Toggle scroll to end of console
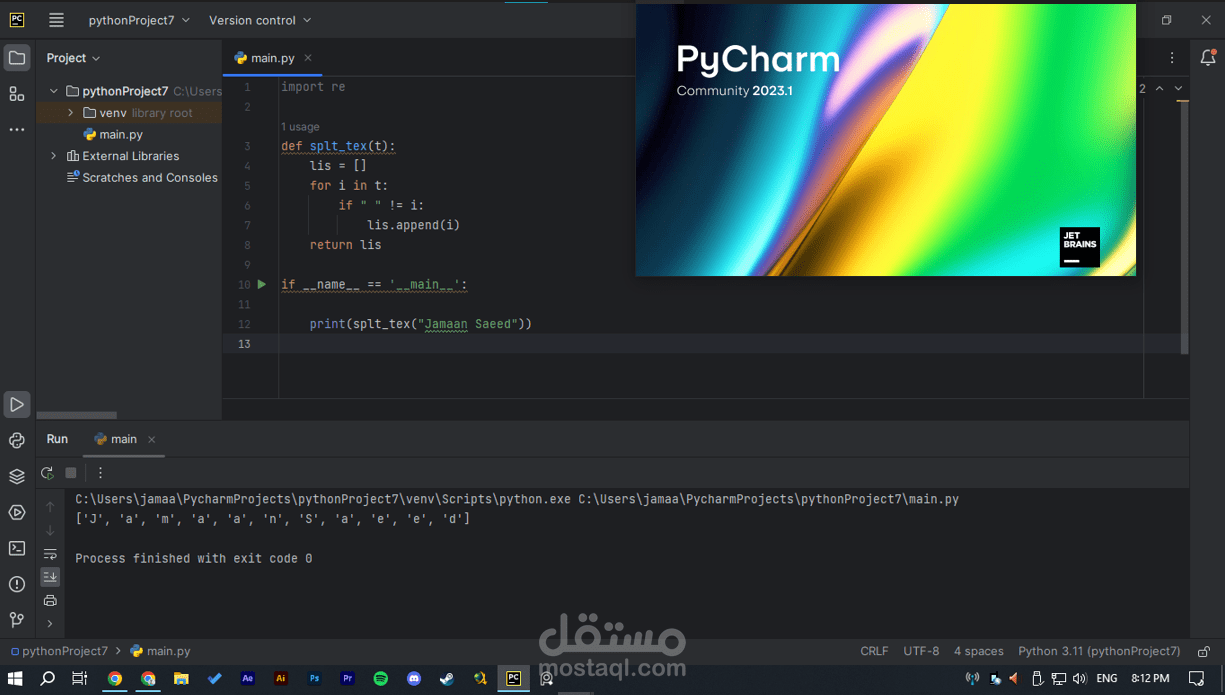The width and height of the screenshot is (1225, 695). click(50, 577)
